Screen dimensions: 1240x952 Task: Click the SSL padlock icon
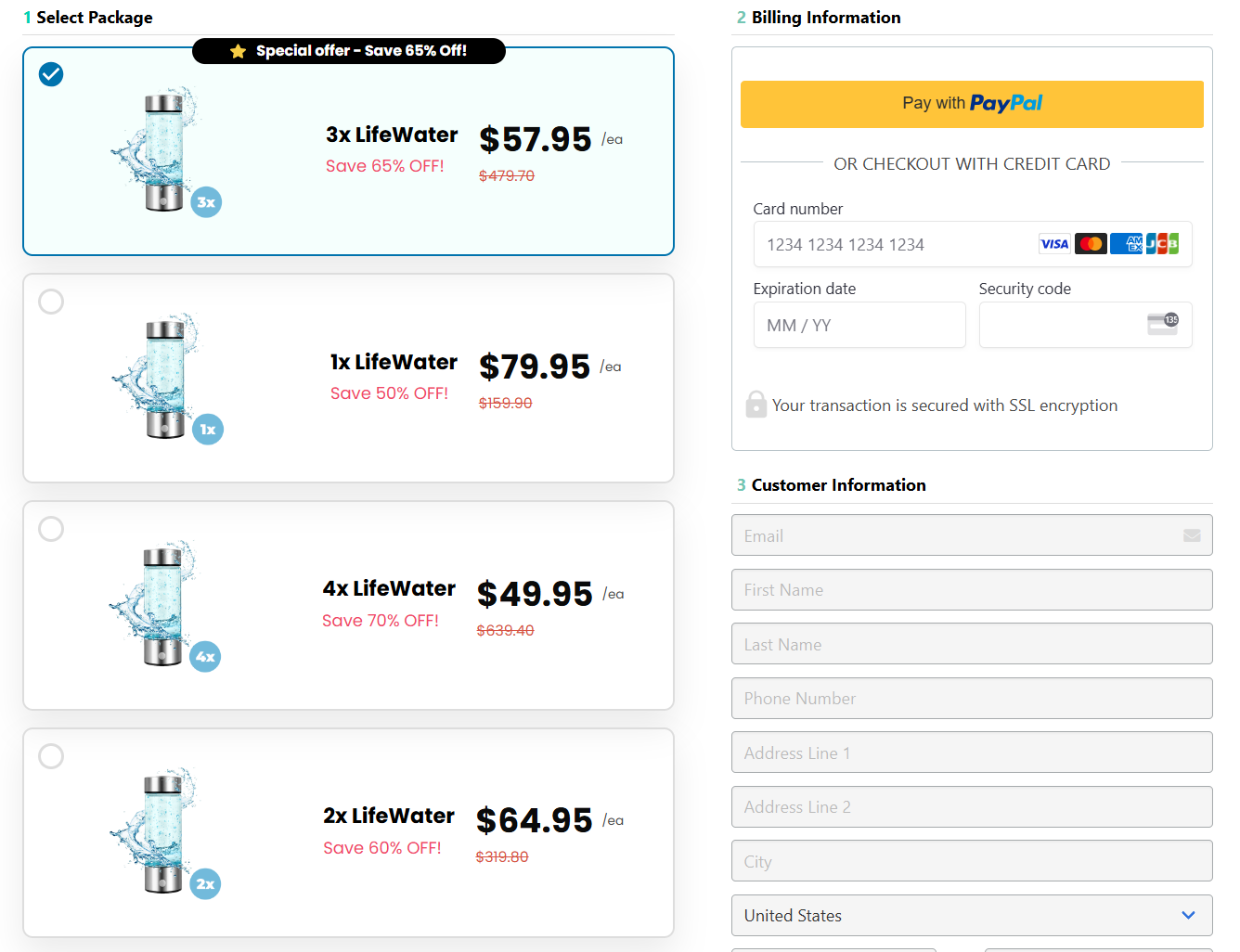(x=756, y=405)
